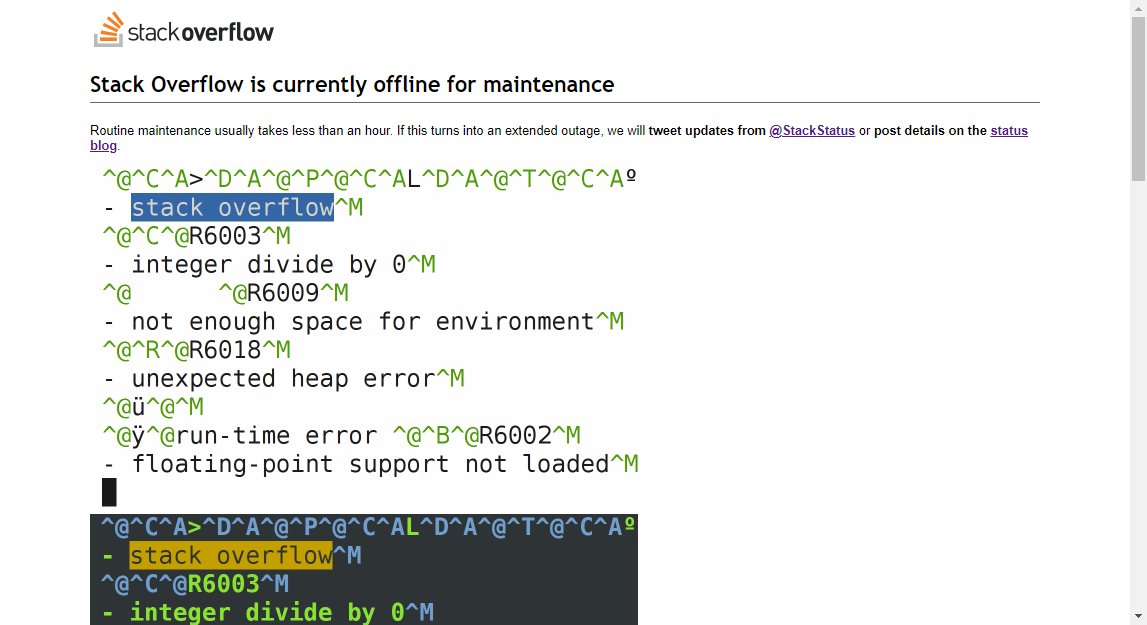
Task: Click 'floating-point support not loaded' line
Action: point(370,464)
